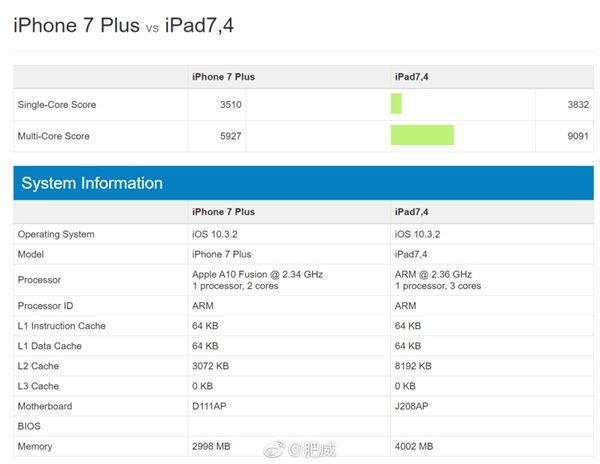Screen dimensions: 600x464
Task: Click 'ARM @ 2.36 GHz' processor value
Action: [x=433, y=274]
